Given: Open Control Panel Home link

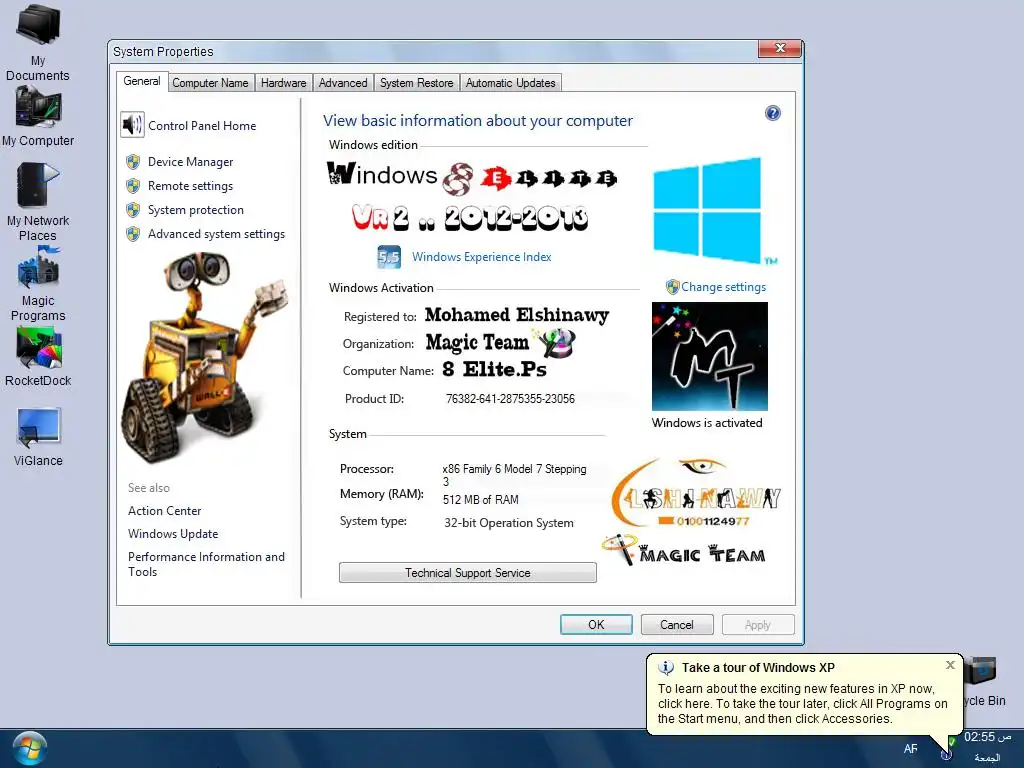Looking at the screenshot, I should click(202, 125).
